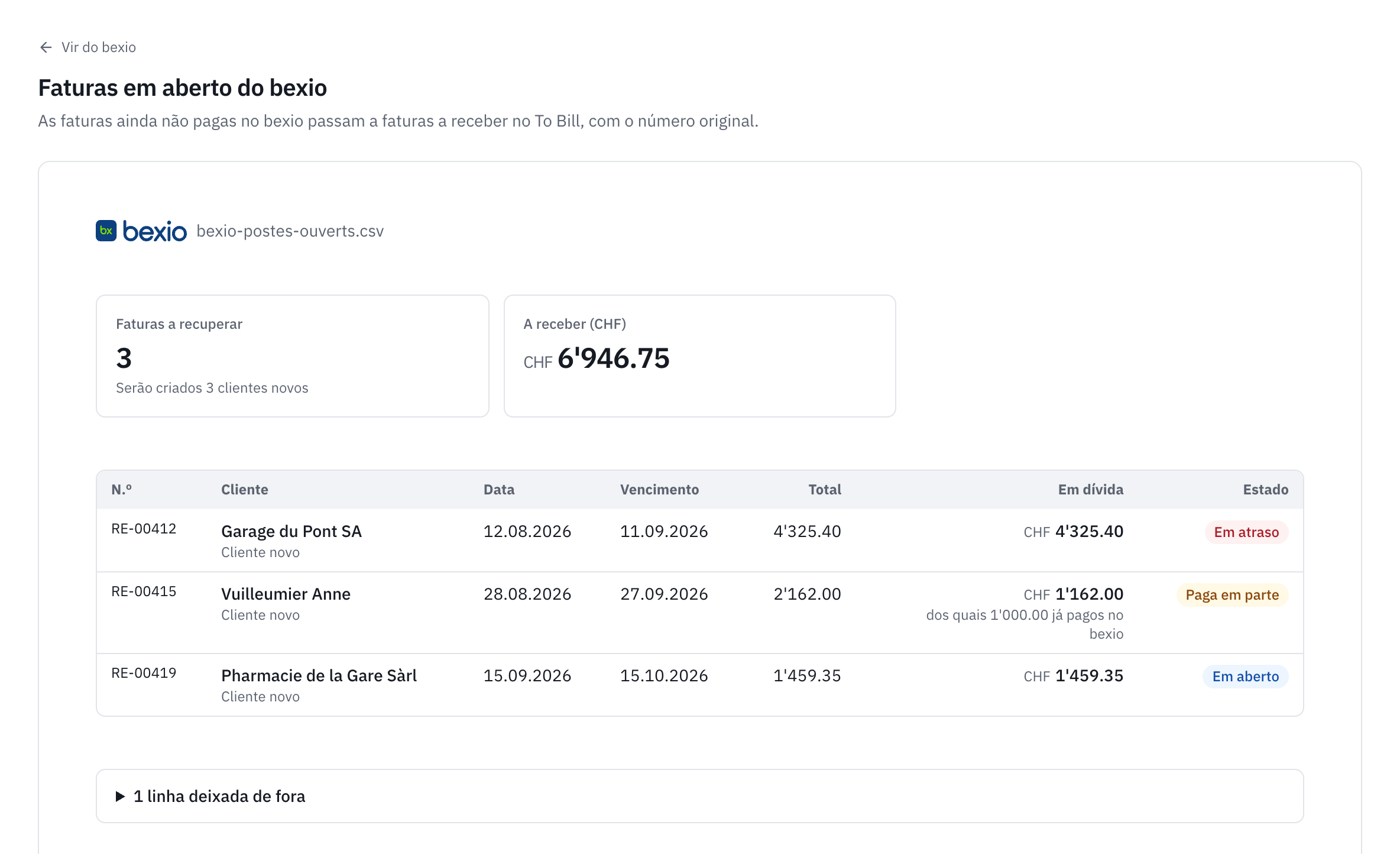Screen dimensions: 1400x854
Task: Click the note about 1'000.00 já pagos
Action: click(x=1025, y=625)
